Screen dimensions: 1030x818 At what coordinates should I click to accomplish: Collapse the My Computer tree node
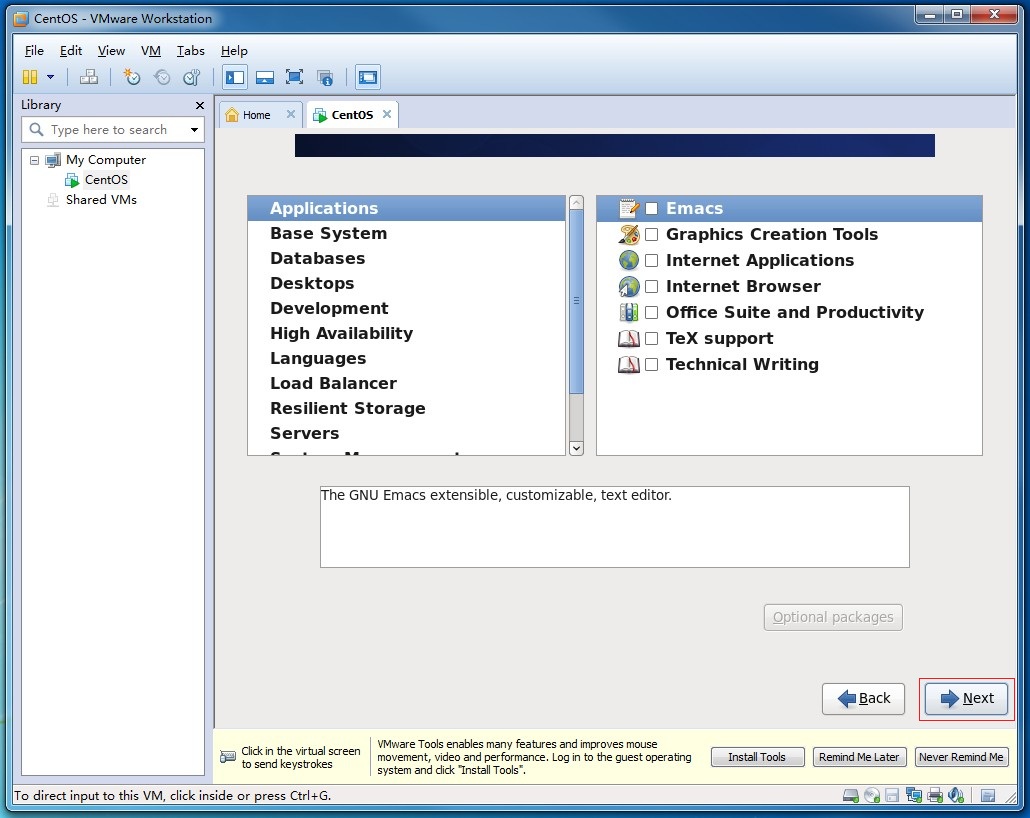tap(34, 160)
